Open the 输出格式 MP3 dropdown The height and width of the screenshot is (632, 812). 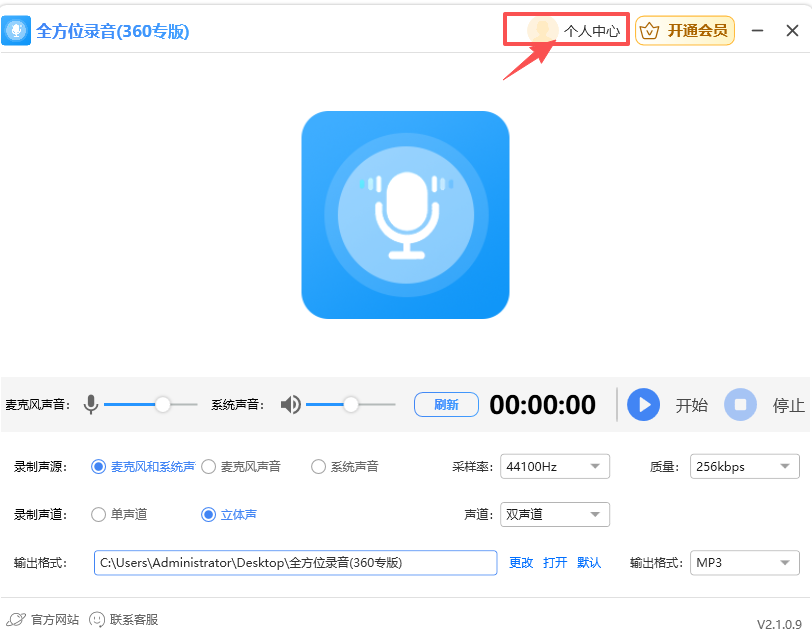tap(745, 563)
